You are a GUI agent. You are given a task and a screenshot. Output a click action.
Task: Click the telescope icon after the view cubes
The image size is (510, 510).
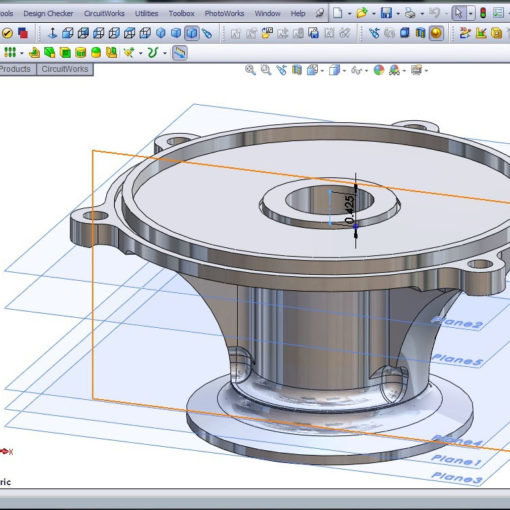(207, 33)
